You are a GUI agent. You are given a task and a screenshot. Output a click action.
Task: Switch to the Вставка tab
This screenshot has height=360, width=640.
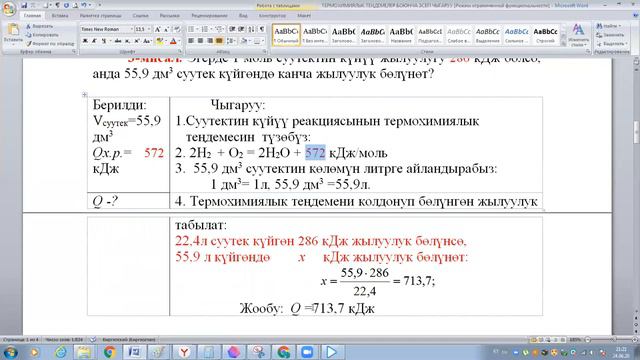pos(60,16)
